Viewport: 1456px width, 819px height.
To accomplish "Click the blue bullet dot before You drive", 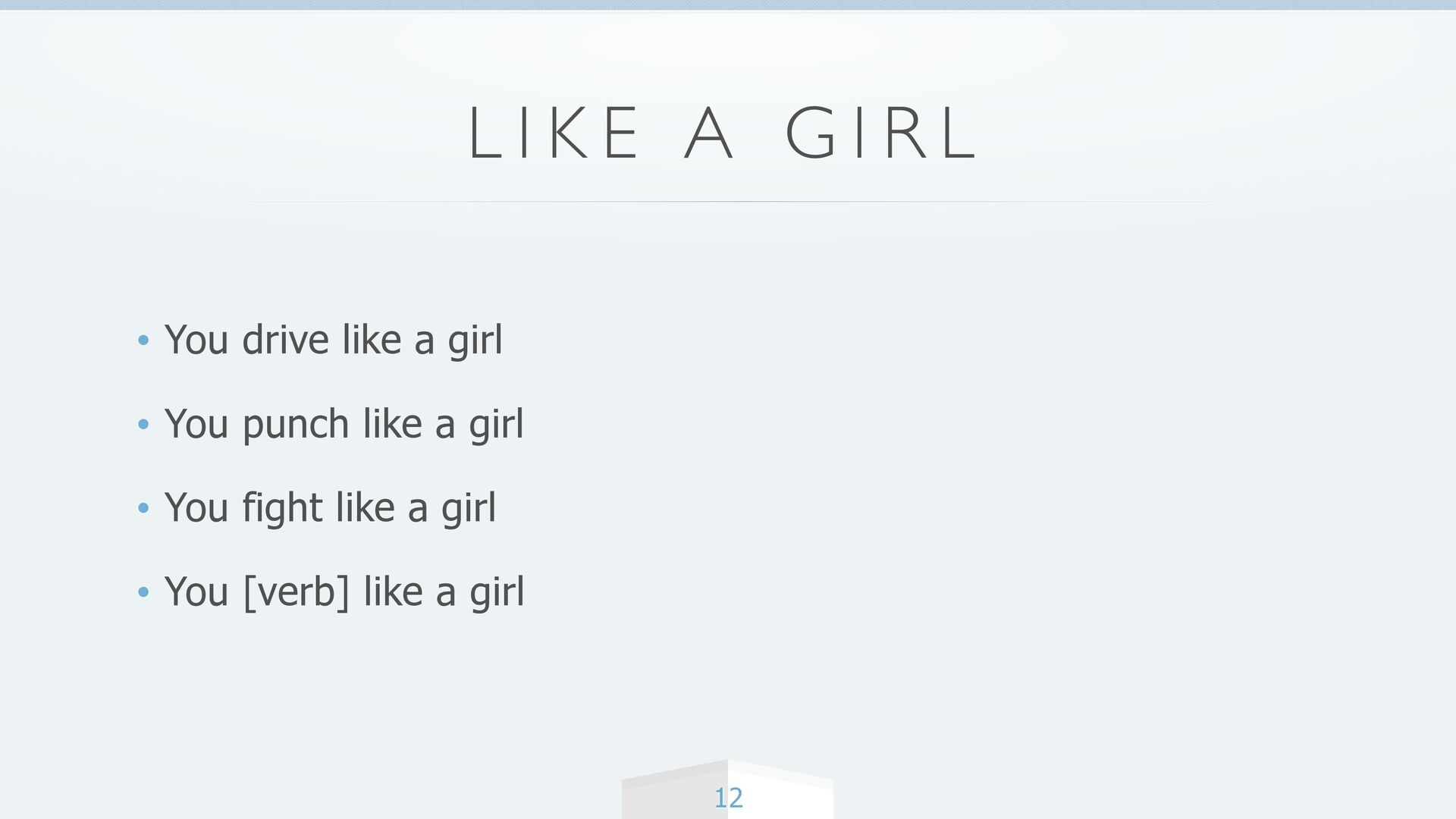I will 143,340.
